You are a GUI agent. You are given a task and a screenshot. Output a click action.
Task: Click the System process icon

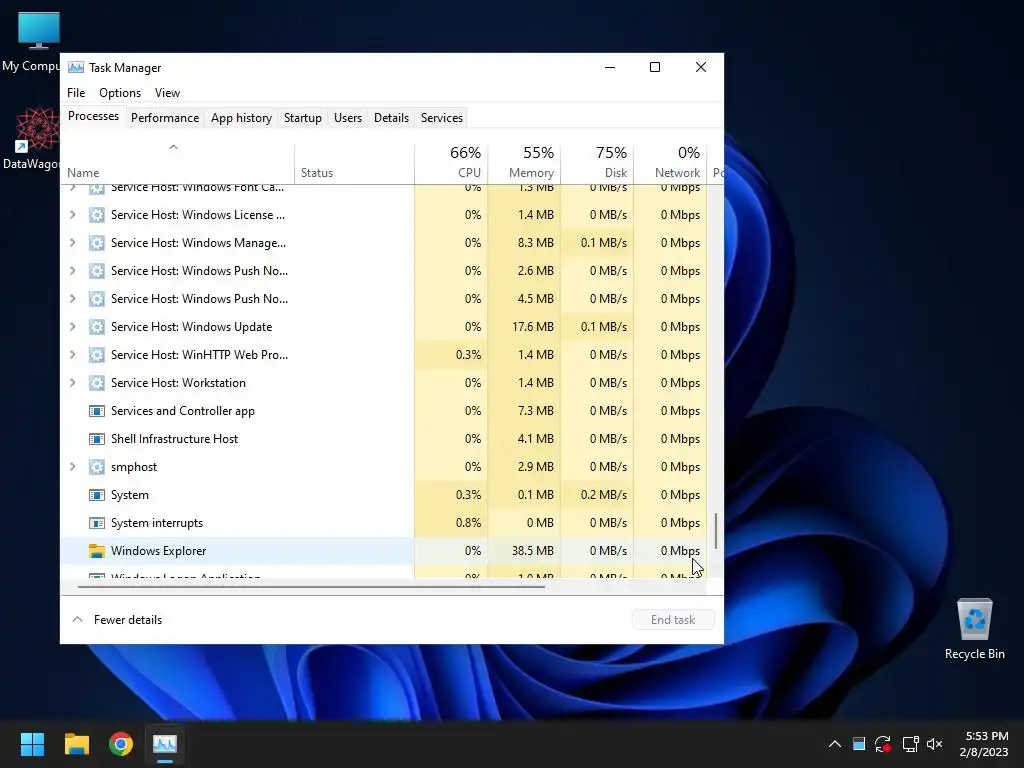97,495
